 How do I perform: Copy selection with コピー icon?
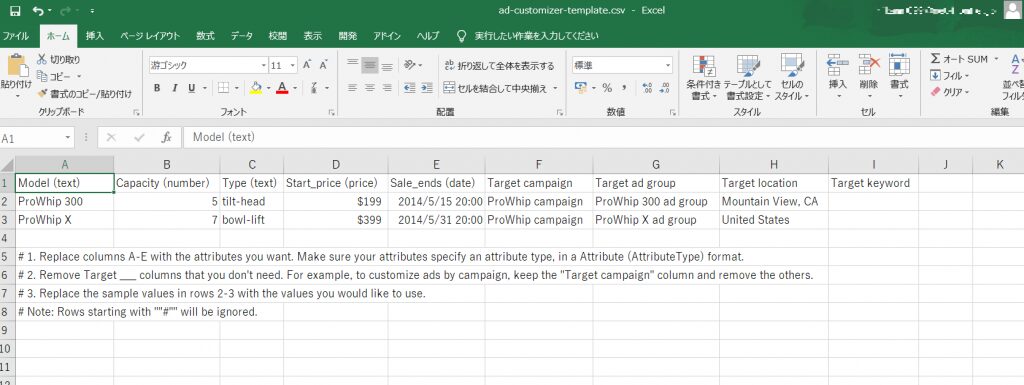(54, 76)
